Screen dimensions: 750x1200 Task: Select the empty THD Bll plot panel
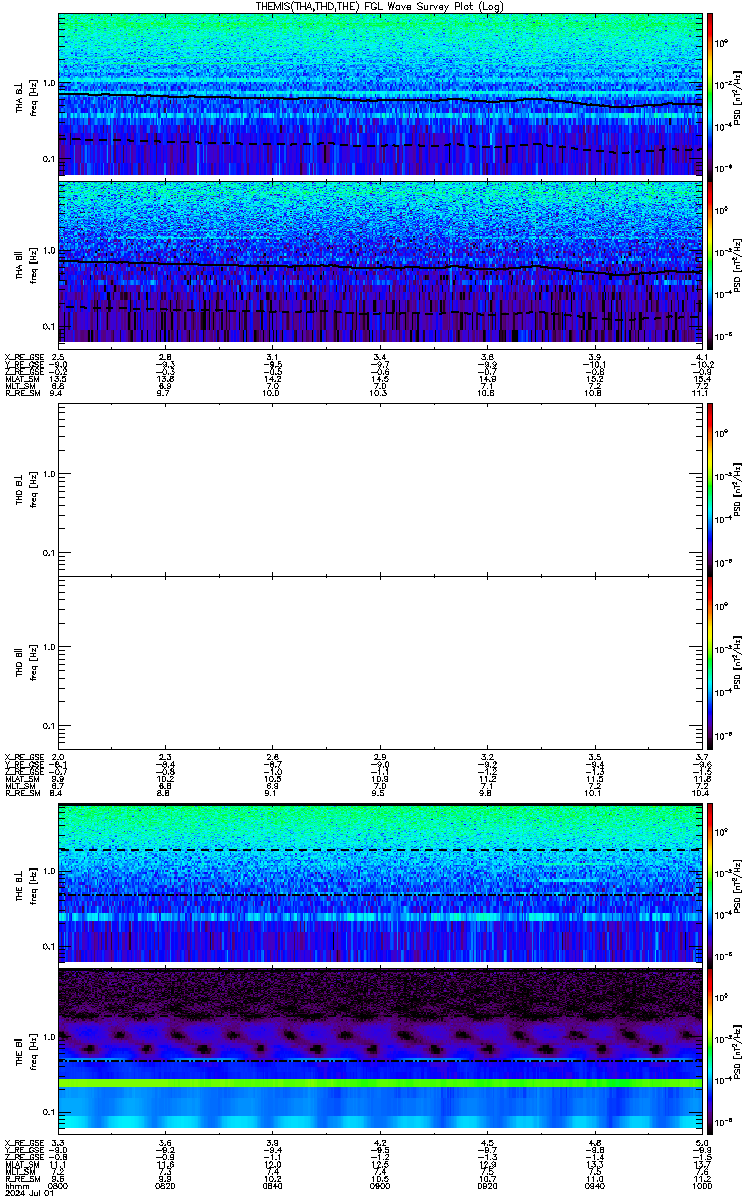(380, 662)
